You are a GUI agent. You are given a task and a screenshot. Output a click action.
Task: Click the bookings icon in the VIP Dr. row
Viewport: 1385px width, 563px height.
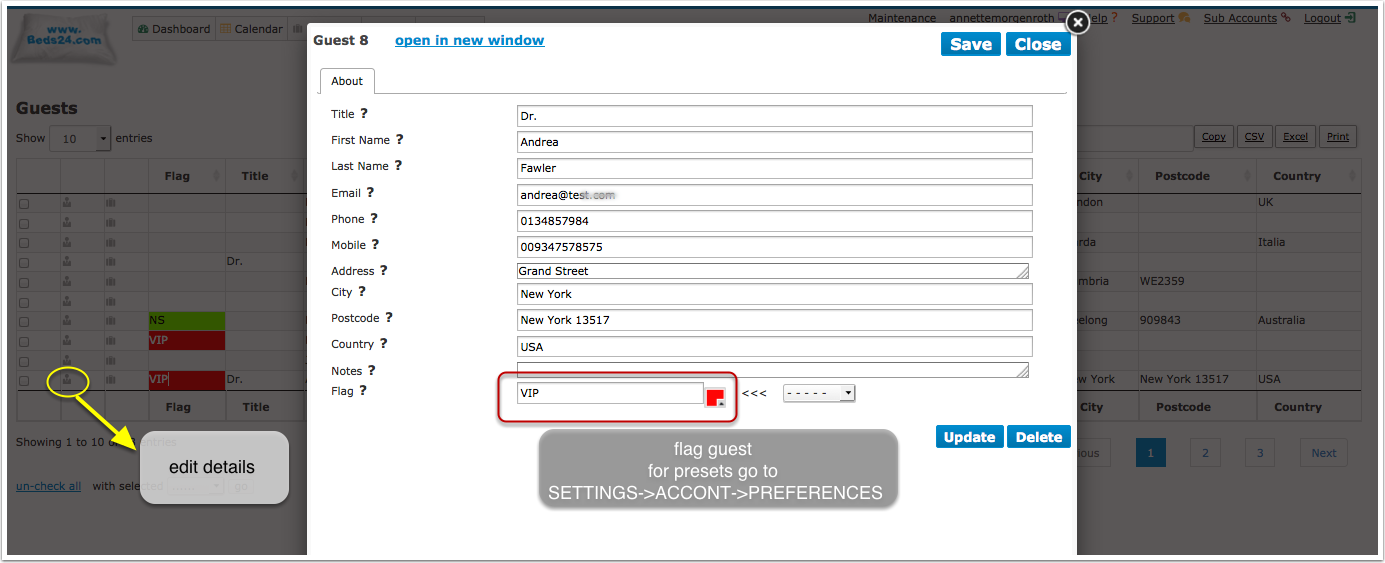click(x=111, y=380)
